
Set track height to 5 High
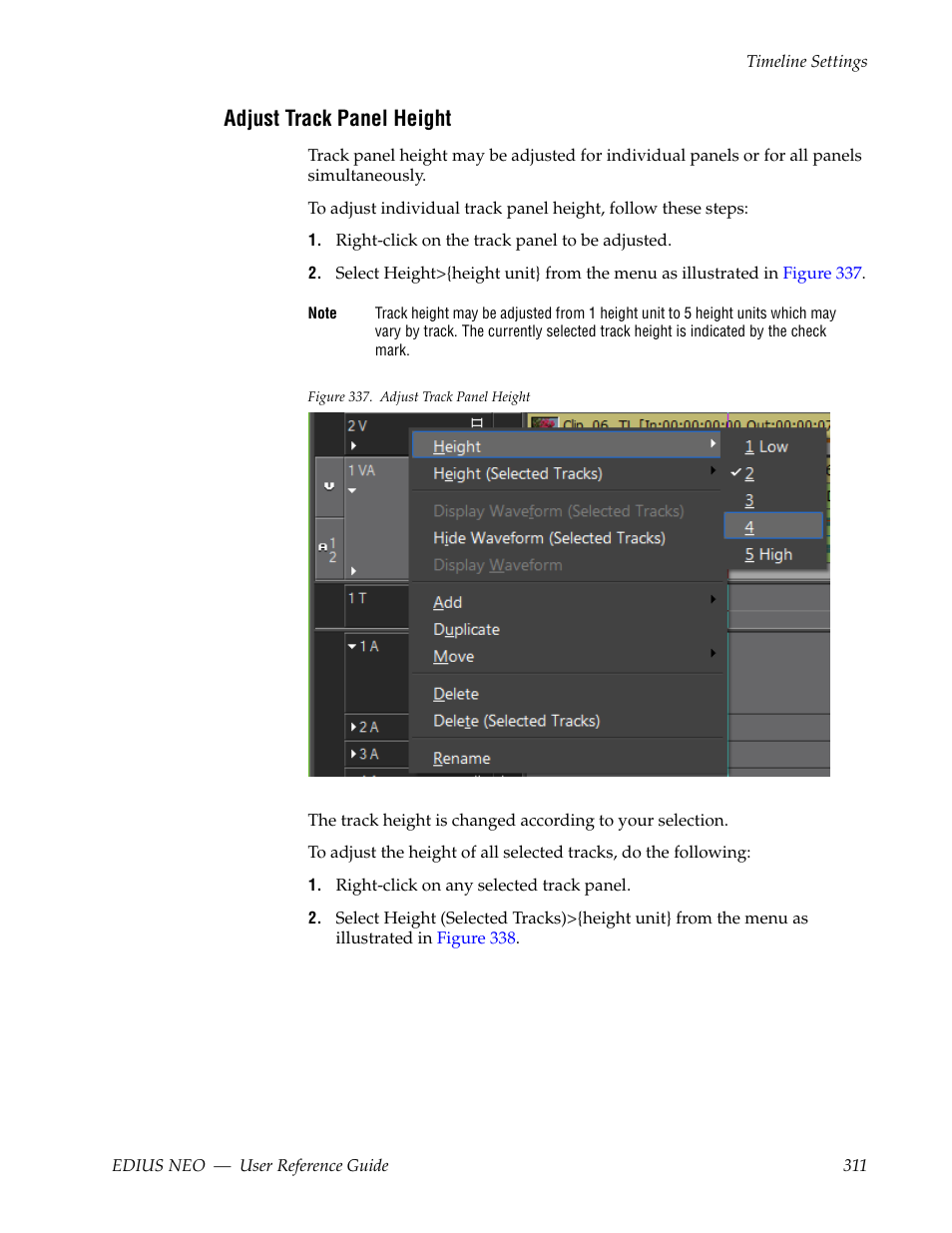pos(774,554)
